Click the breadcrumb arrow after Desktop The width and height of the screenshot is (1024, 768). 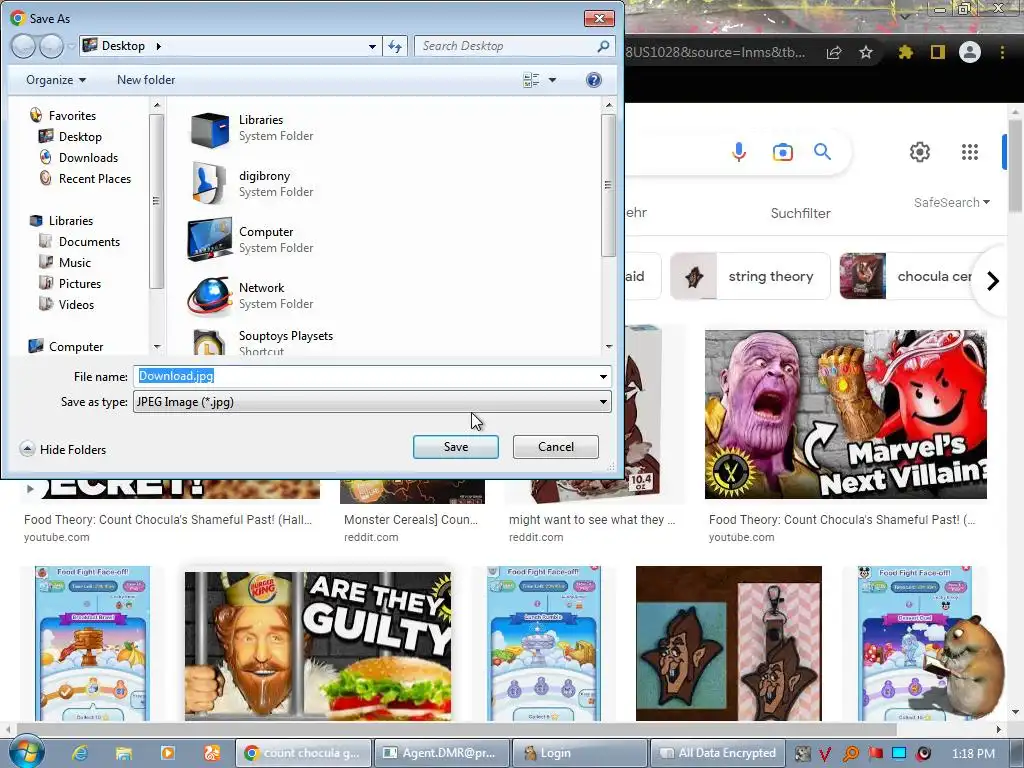[158, 46]
